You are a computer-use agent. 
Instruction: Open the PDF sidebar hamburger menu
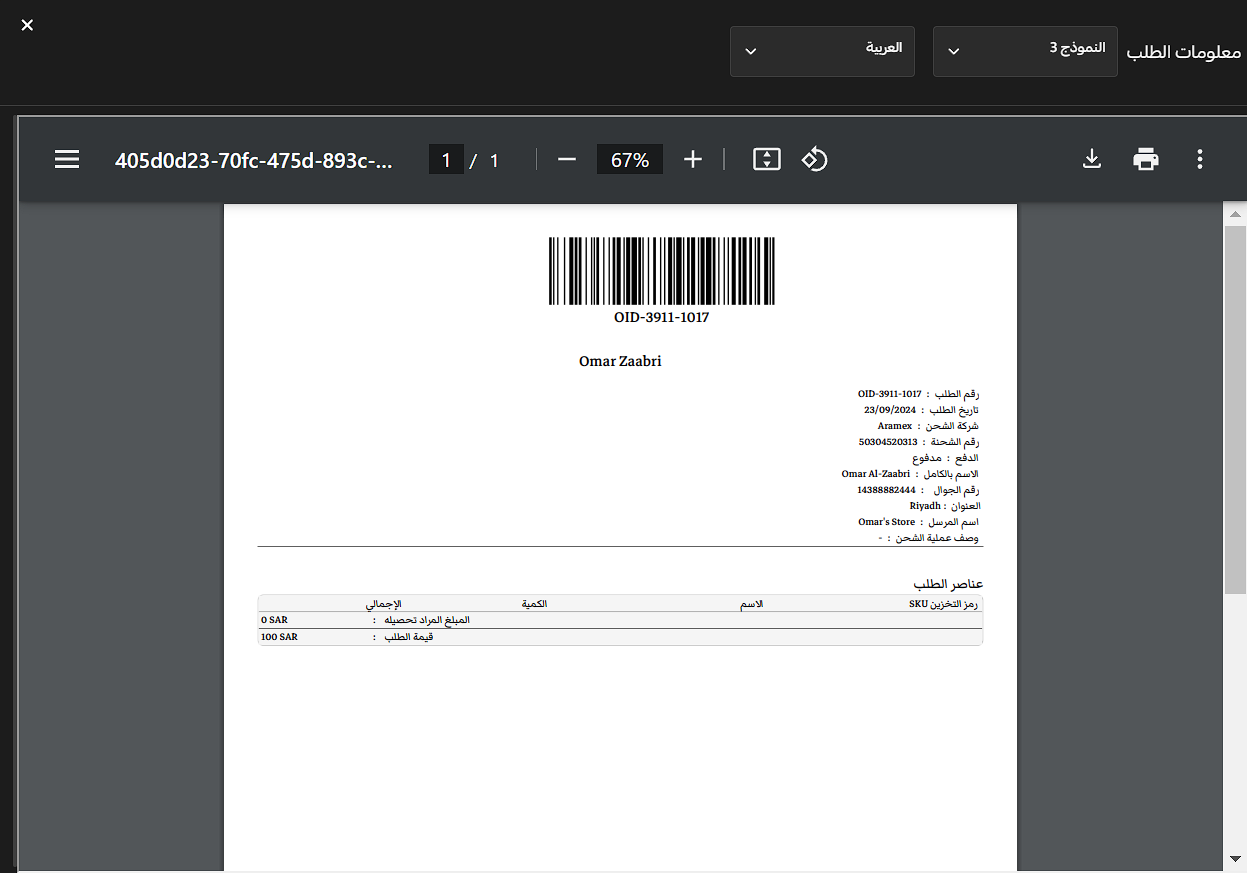pos(67,159)
